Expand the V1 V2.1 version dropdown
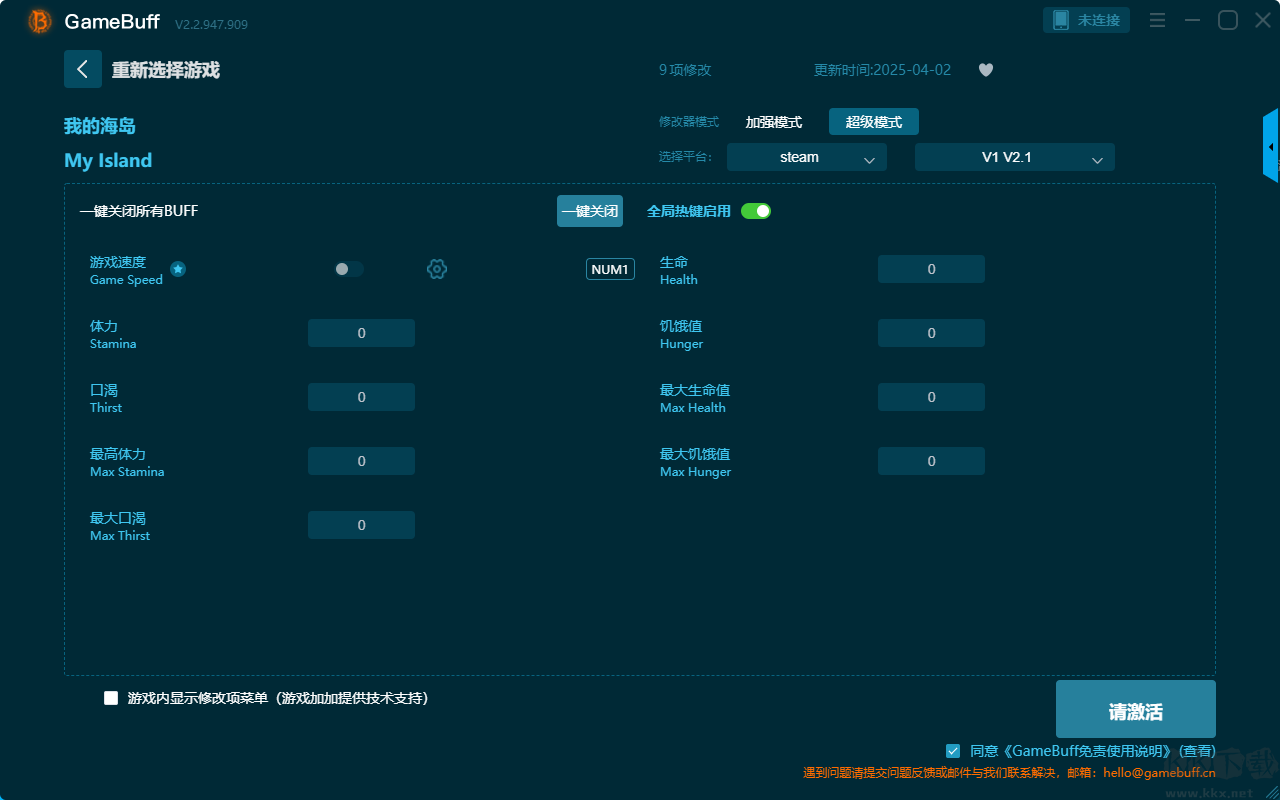 pos(1014,157)
